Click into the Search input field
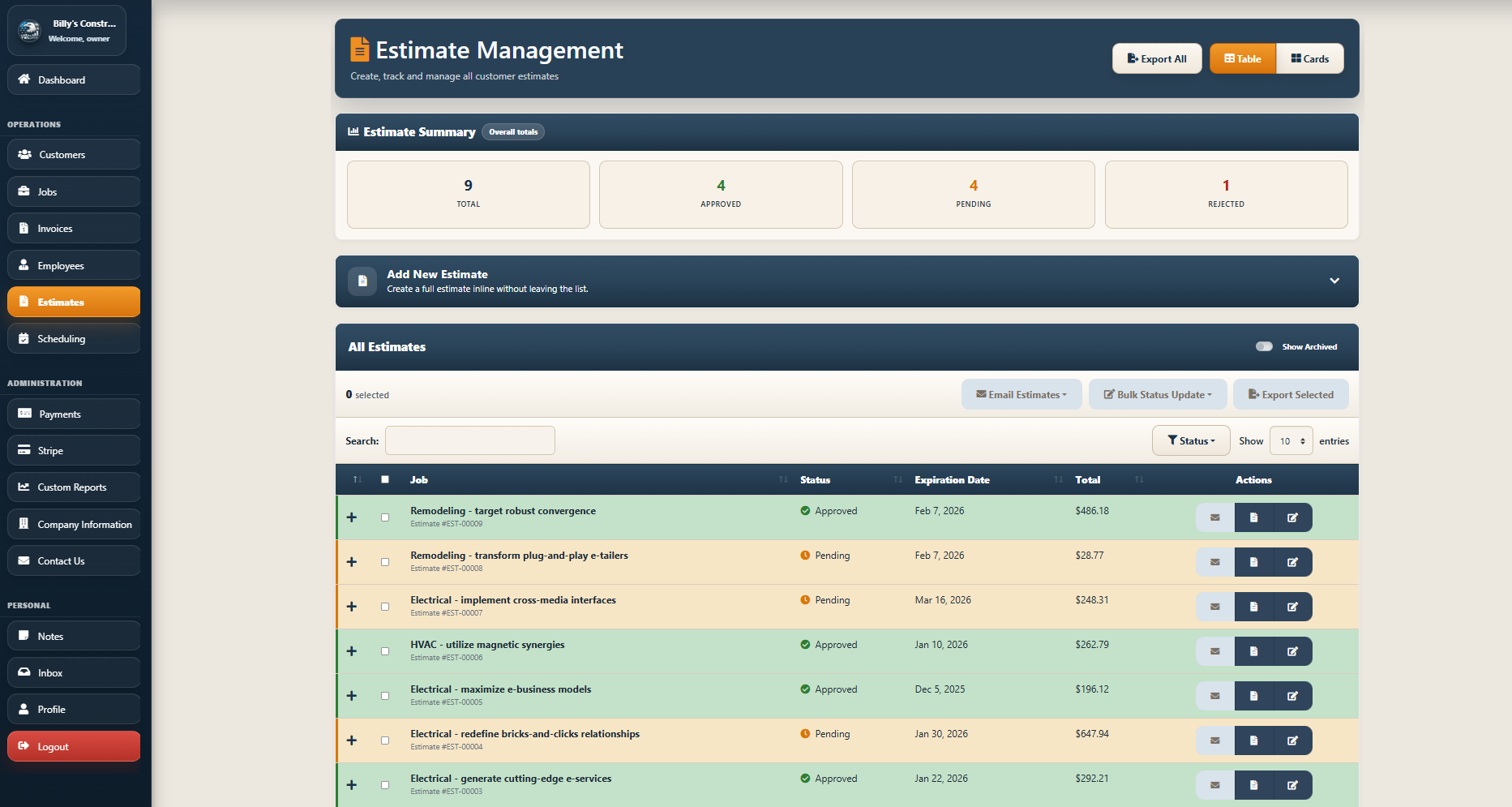 470,440
